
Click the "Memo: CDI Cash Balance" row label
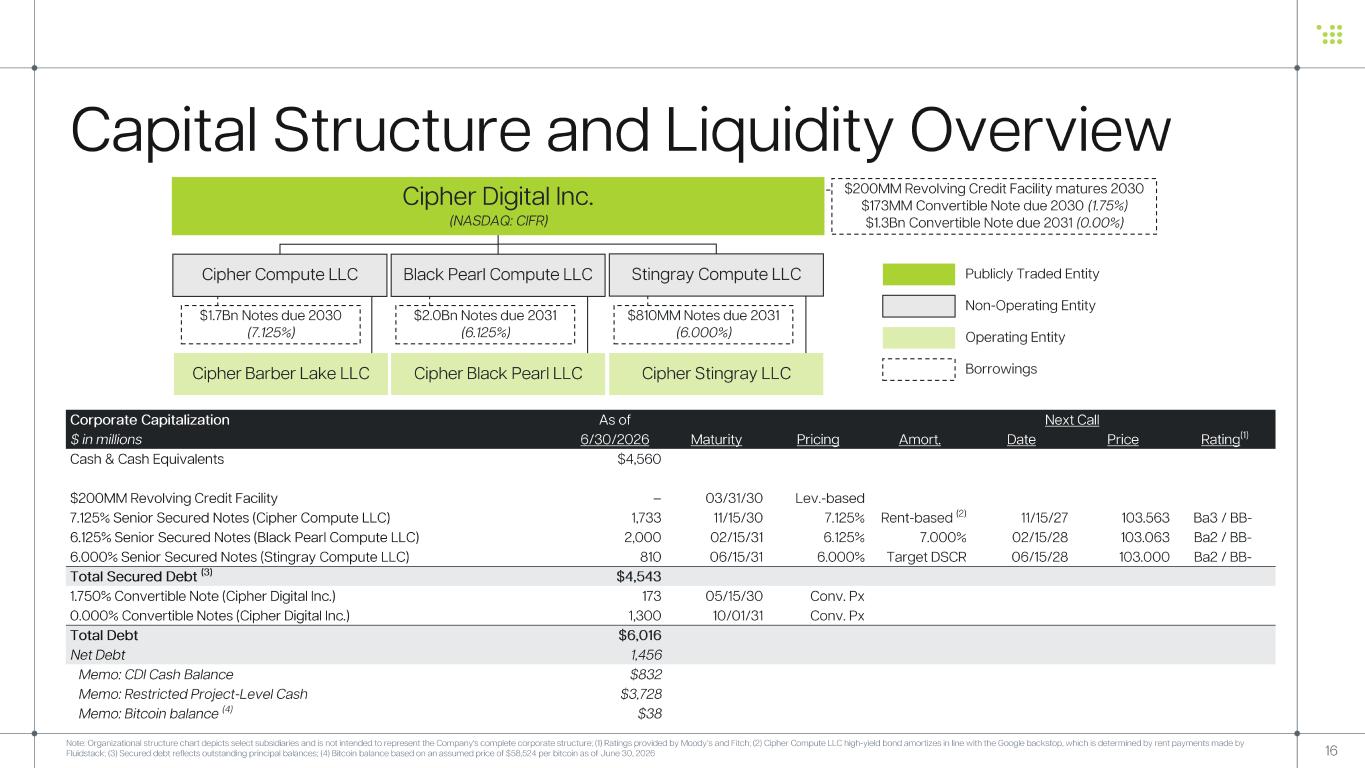tap(156, 674)
